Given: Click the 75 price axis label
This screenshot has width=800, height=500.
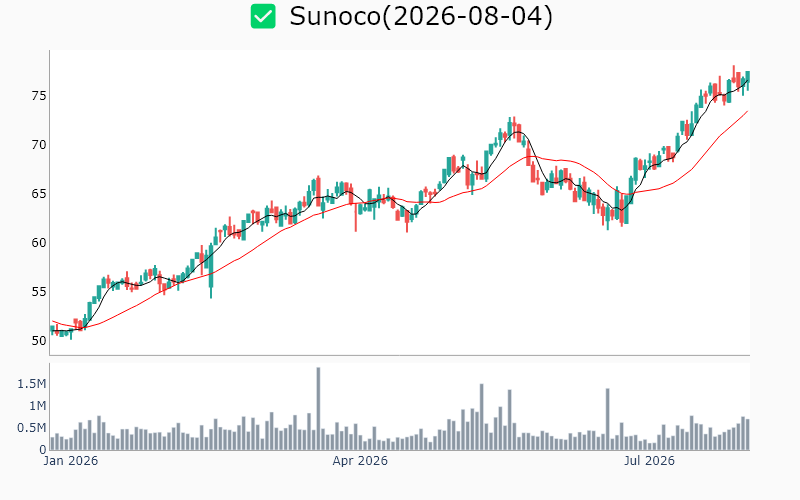Looking at the screenshot, I should point(39,96).
